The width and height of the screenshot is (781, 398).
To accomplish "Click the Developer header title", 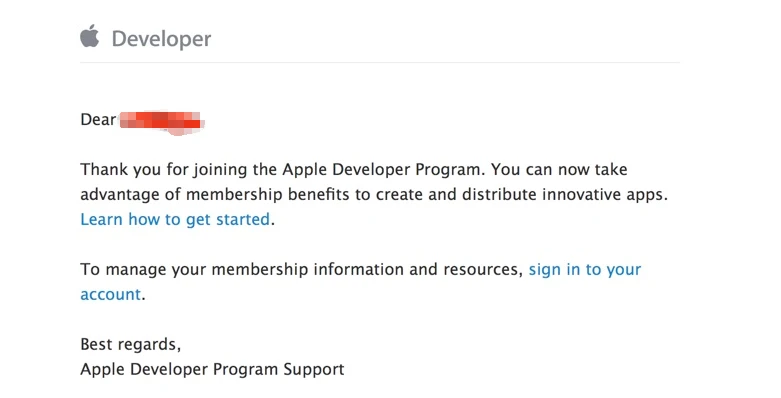I will click(161, 39).
